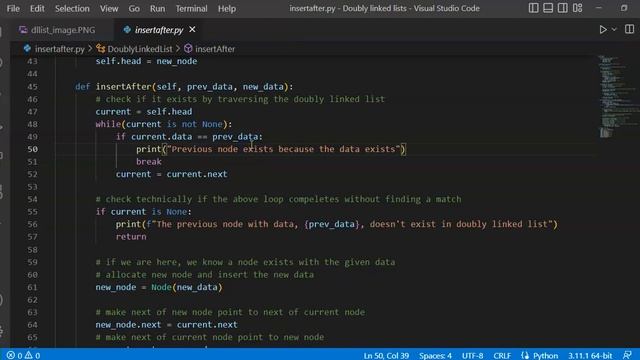Click 'current = self.head' on line 47
Image resolution: width=640 pixels, height=360 pixels.
tap(144, 111)
